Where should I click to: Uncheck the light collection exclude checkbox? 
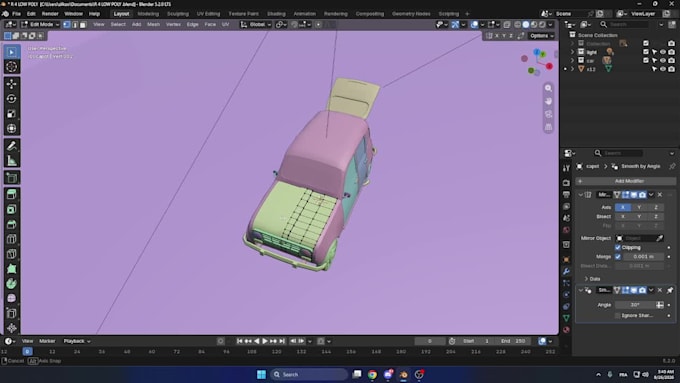[x=646, y=52]
